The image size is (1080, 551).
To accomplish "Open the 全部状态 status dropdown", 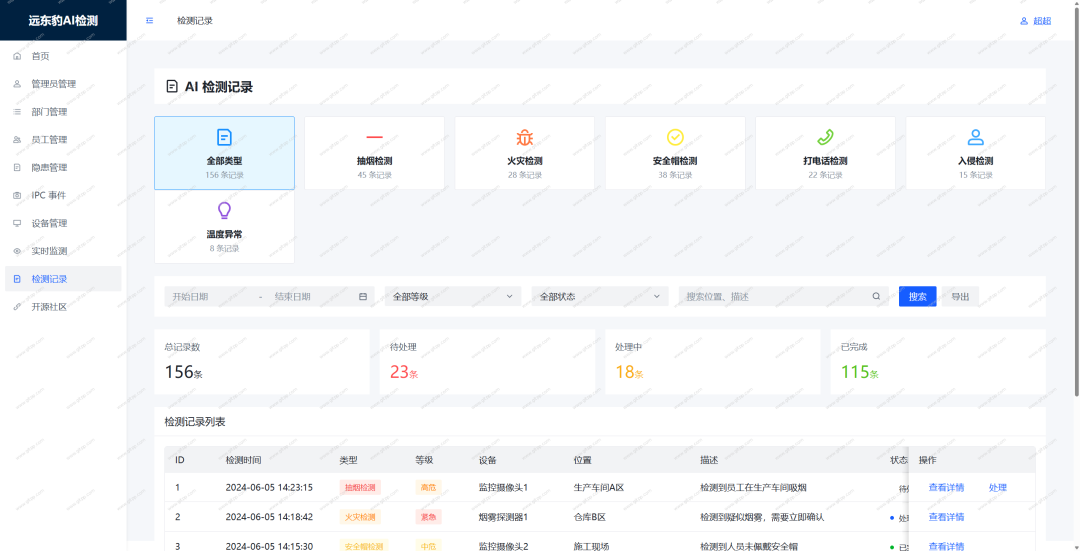I will point(600,297).
